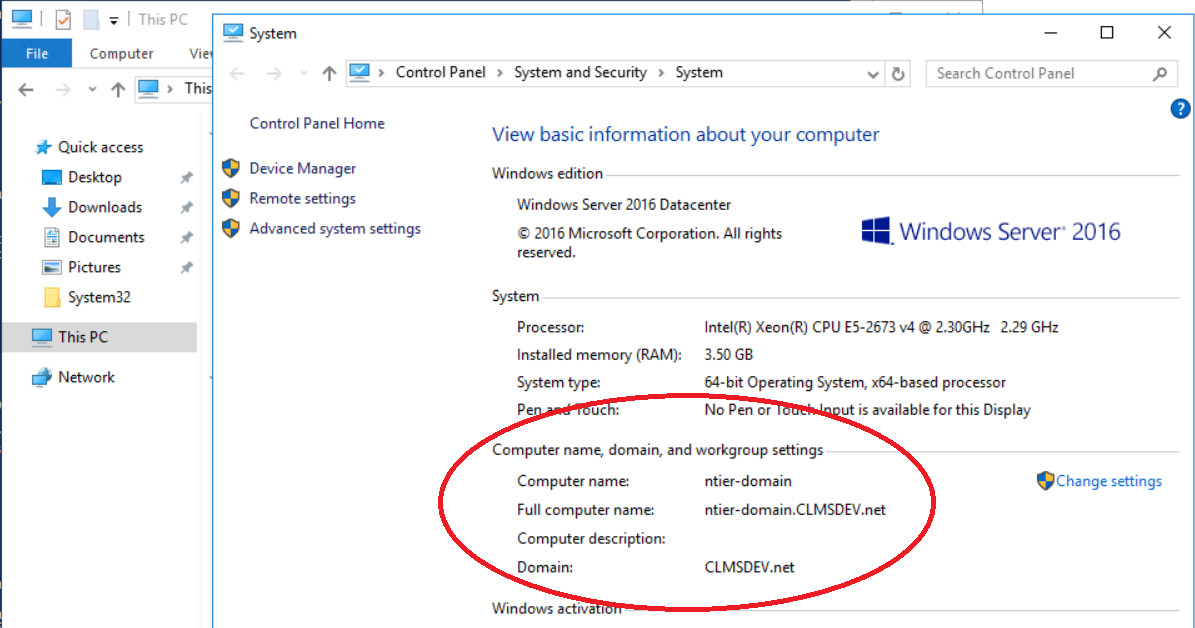Click the Downloads arrow icon in Quick access
This screenshot has width=1195, height=628.
[52, 207]
